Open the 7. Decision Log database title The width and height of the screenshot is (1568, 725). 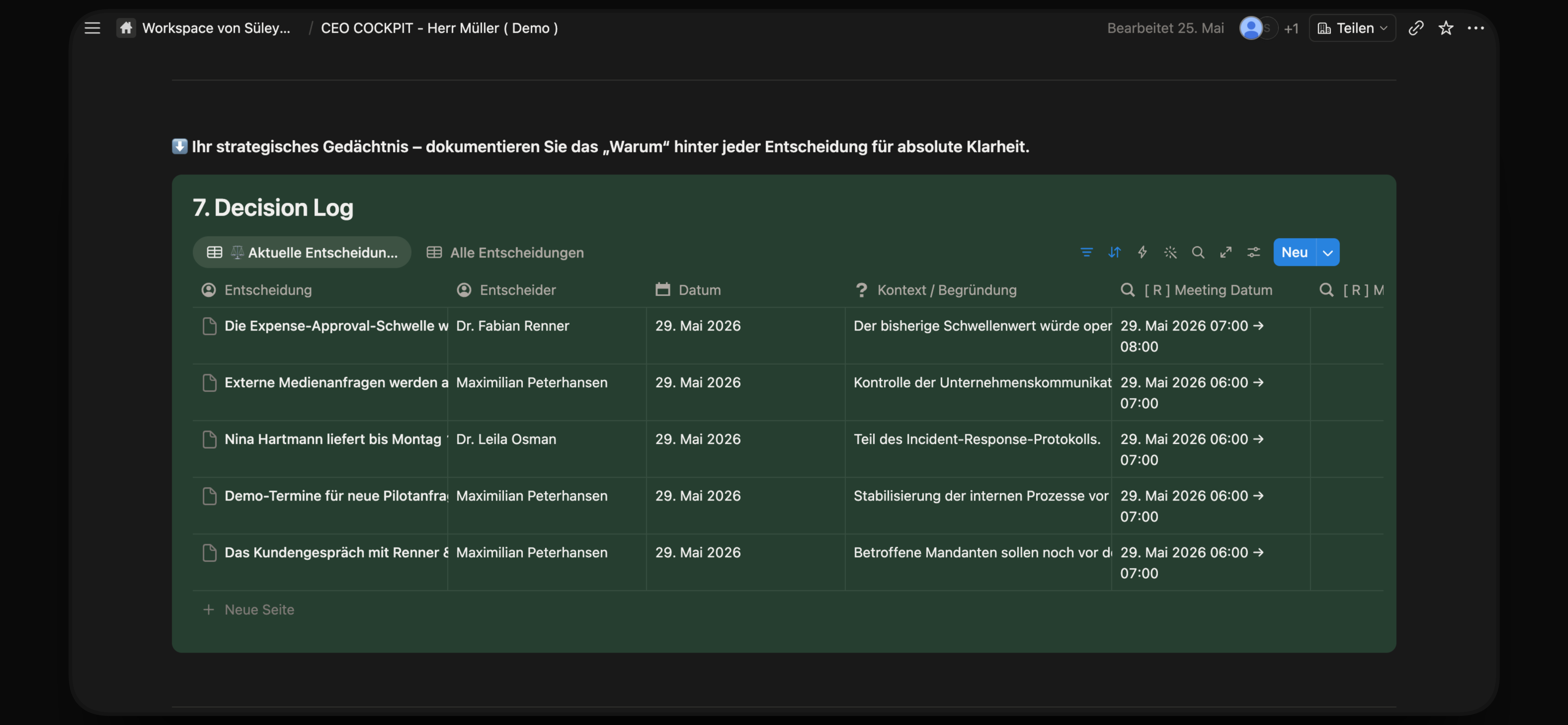273,208
